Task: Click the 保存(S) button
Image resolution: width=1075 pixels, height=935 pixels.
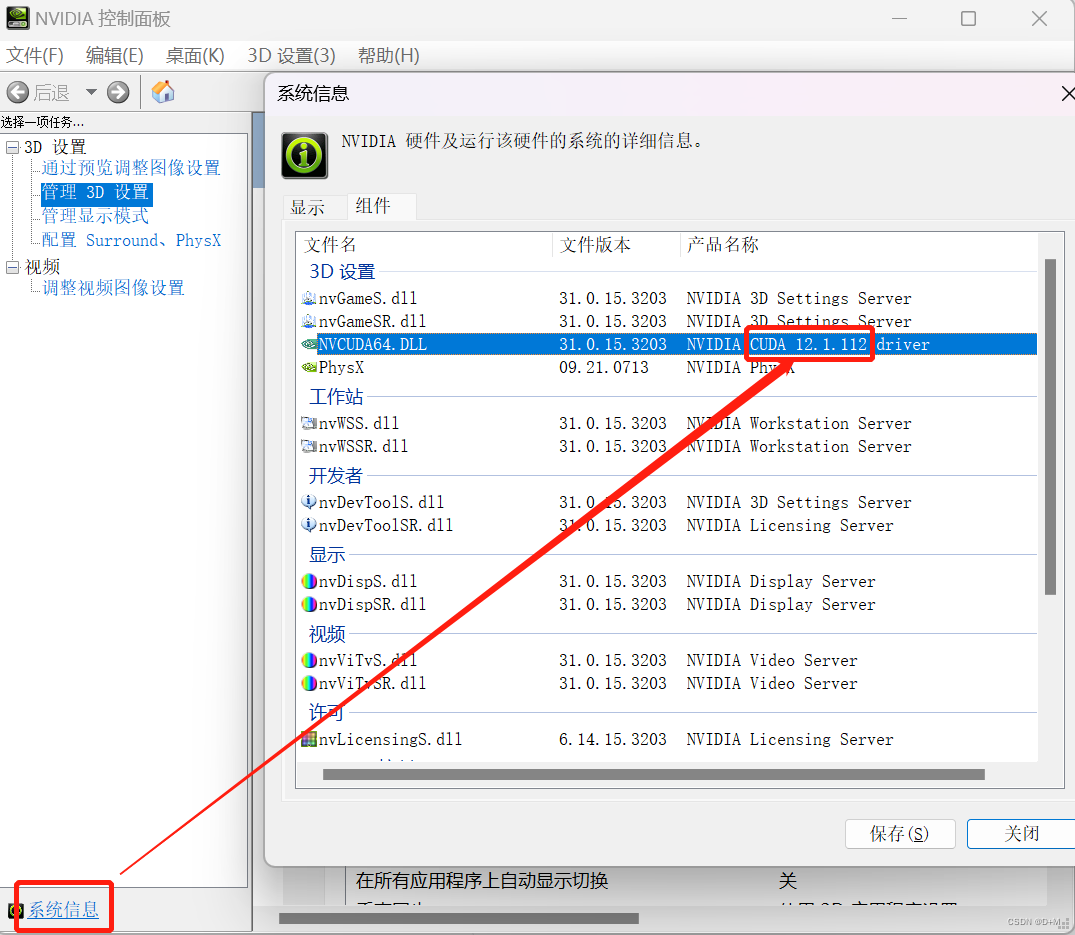Action: pyautogui.click(x=899, y=834)
